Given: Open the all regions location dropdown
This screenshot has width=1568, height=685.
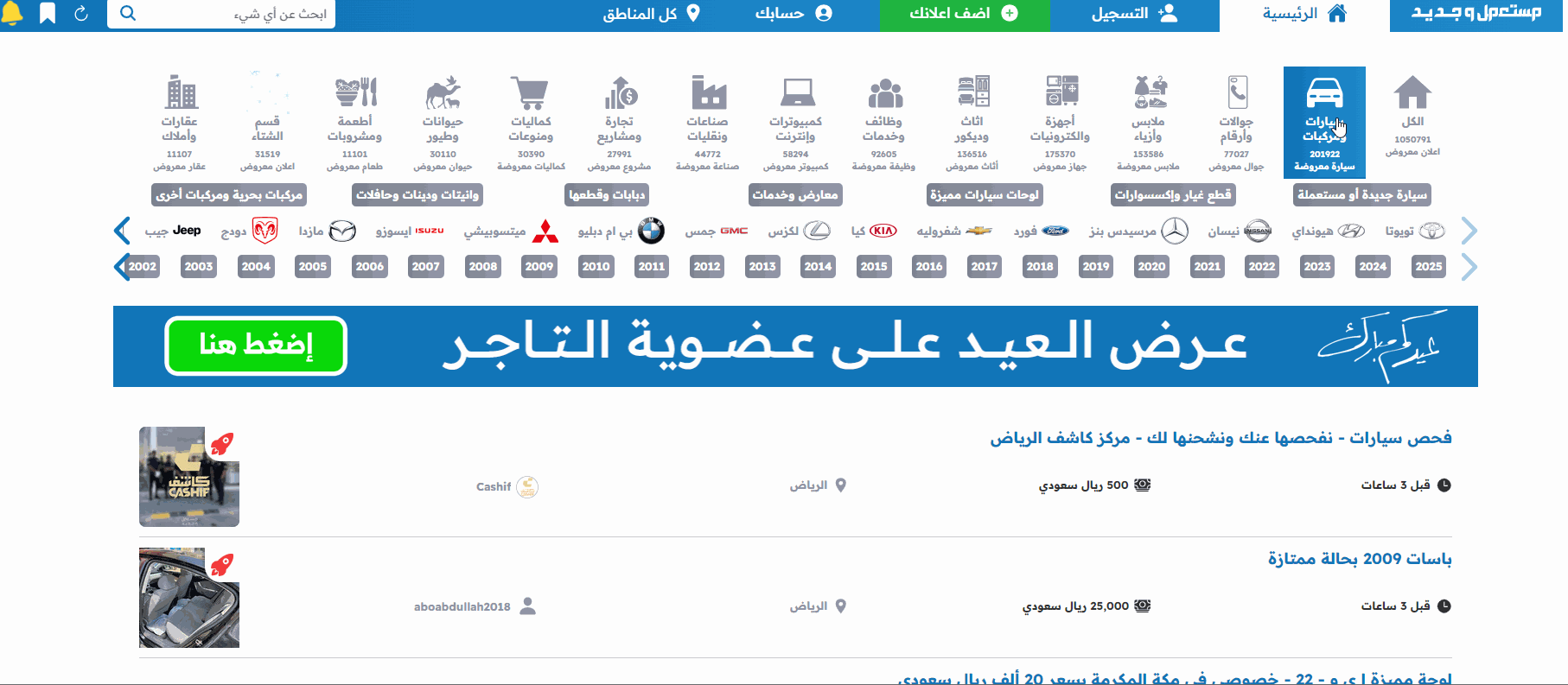Looking at the screenshot, I should pyautogui.click(x=651, y=14).
